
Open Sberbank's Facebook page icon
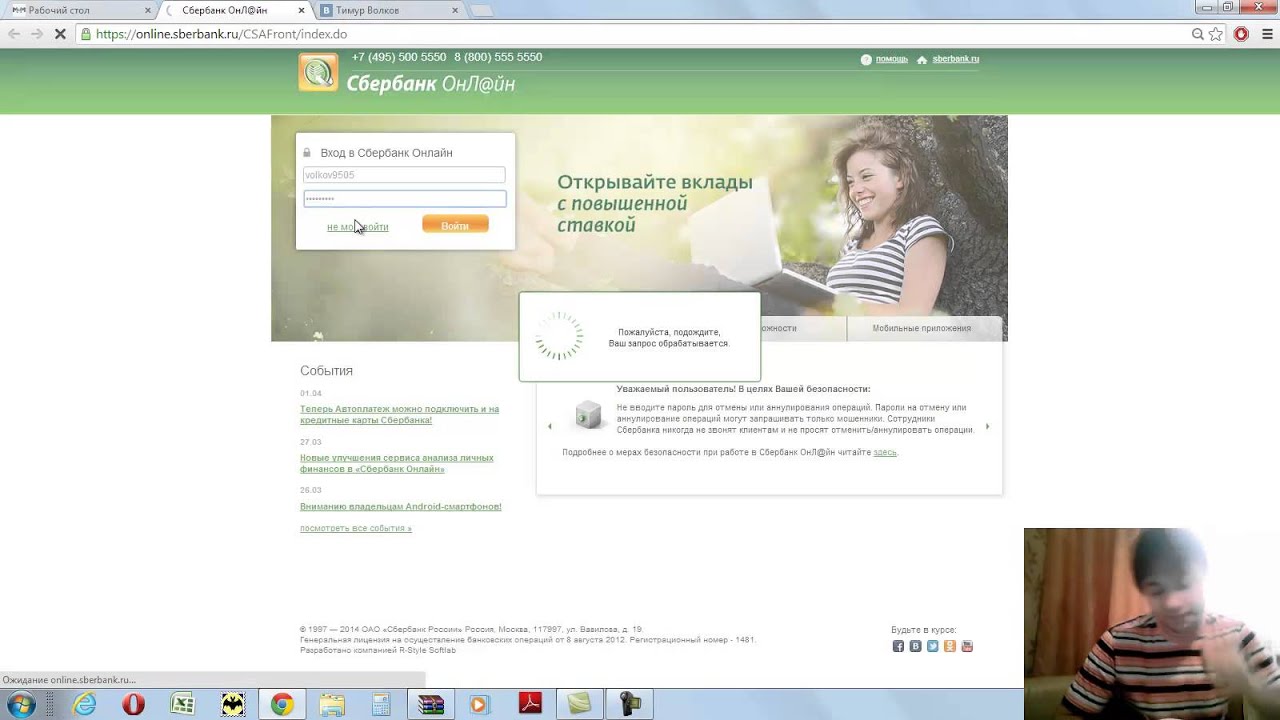tap(898, 646)
